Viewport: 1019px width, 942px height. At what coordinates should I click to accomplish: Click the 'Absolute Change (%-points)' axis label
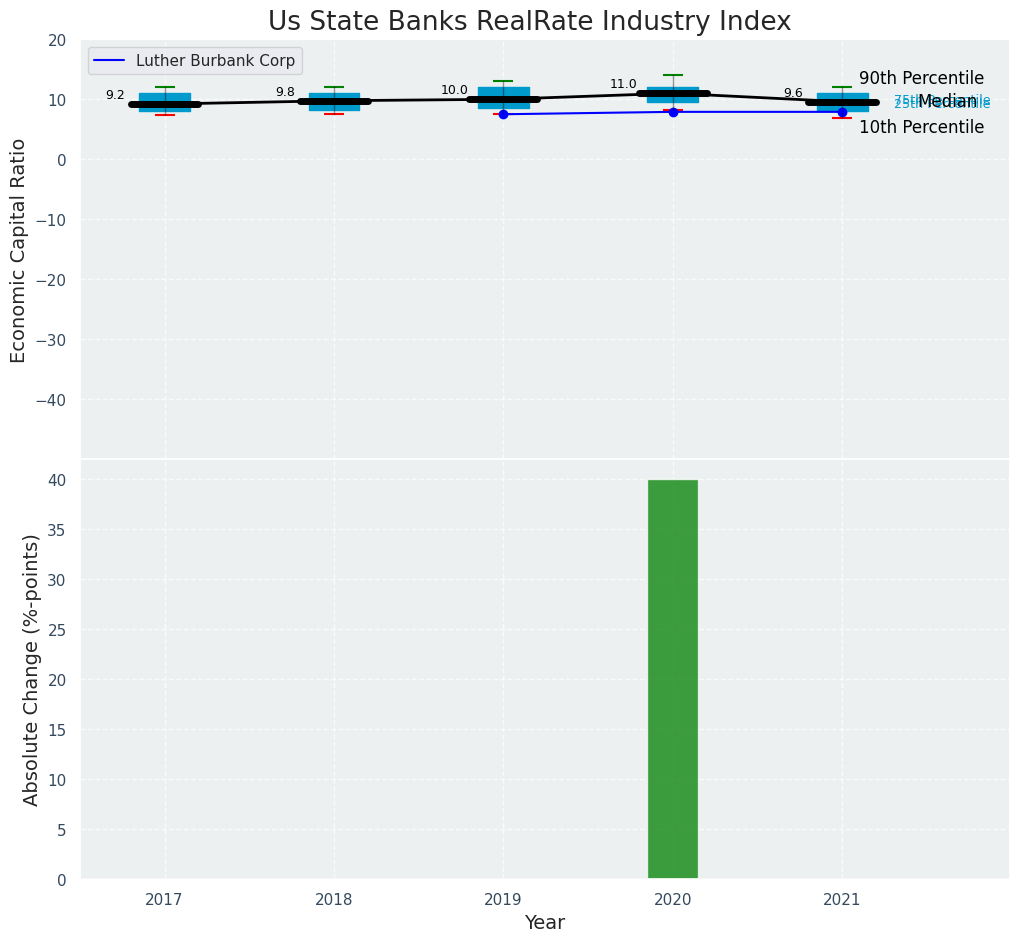point(31,670)
